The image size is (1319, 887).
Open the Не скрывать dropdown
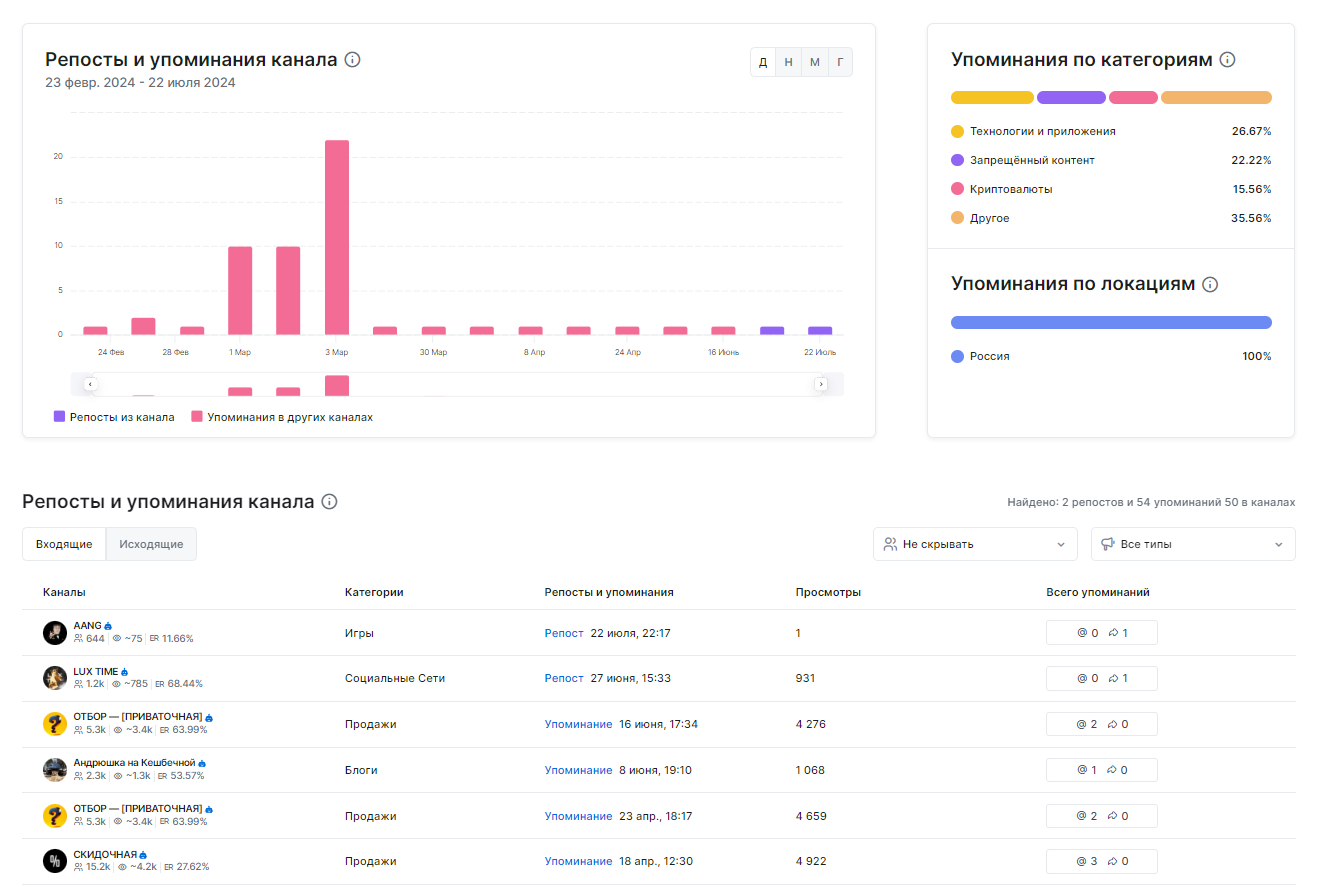975,544
